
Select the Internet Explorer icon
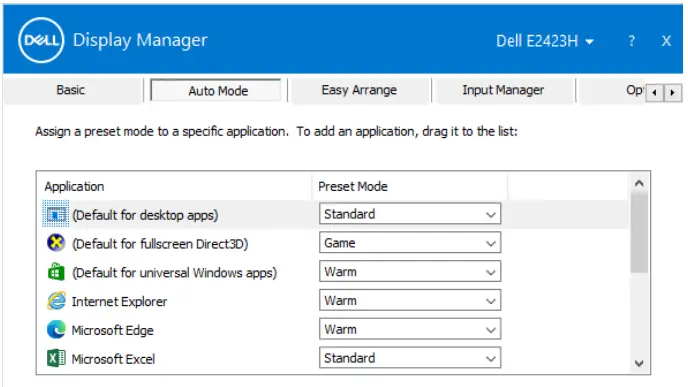coord(56,301)
